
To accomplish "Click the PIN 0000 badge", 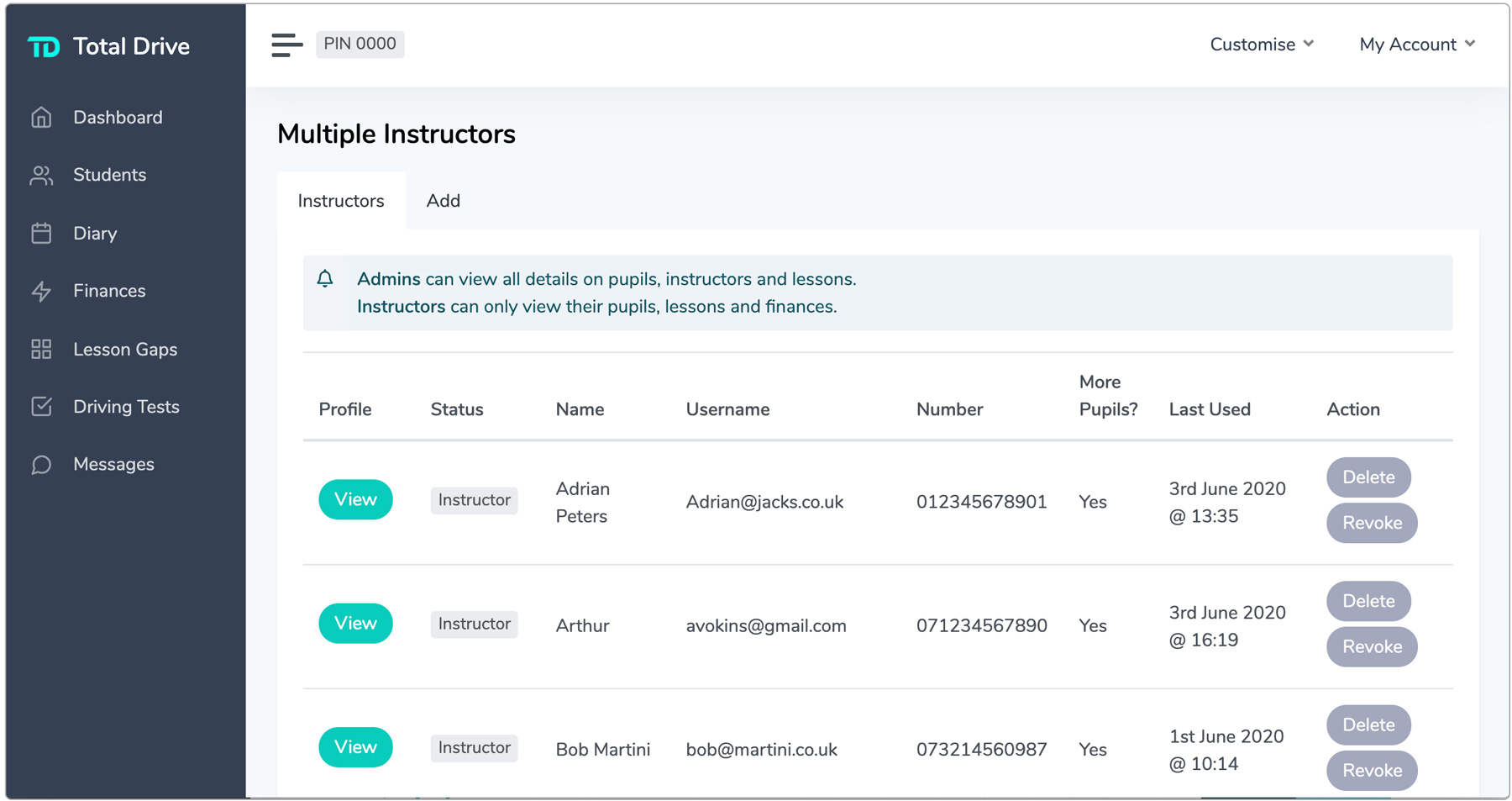I will [x=360, y=45].
